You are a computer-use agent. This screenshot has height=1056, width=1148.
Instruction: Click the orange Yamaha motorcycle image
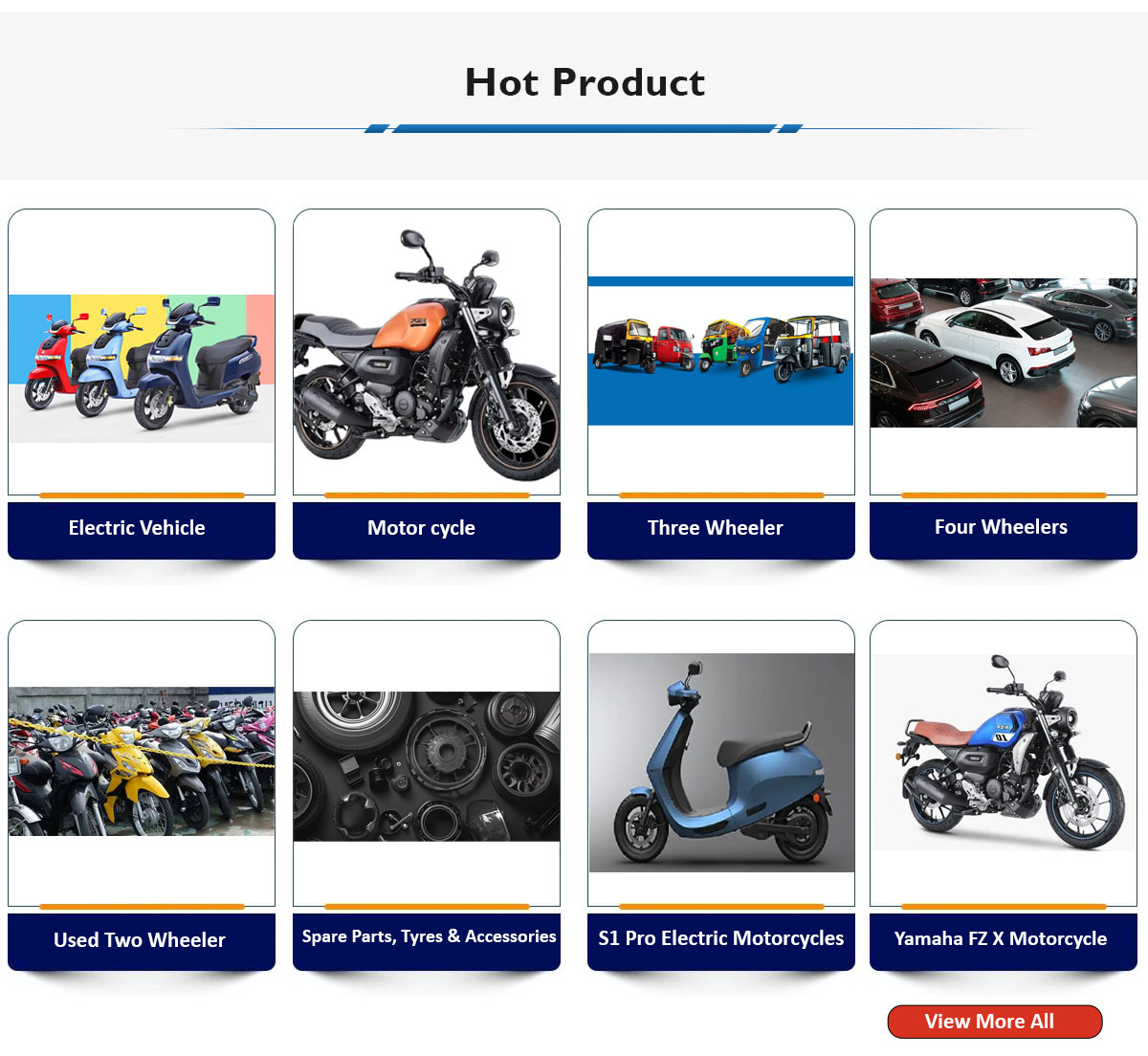pos(427,355)
